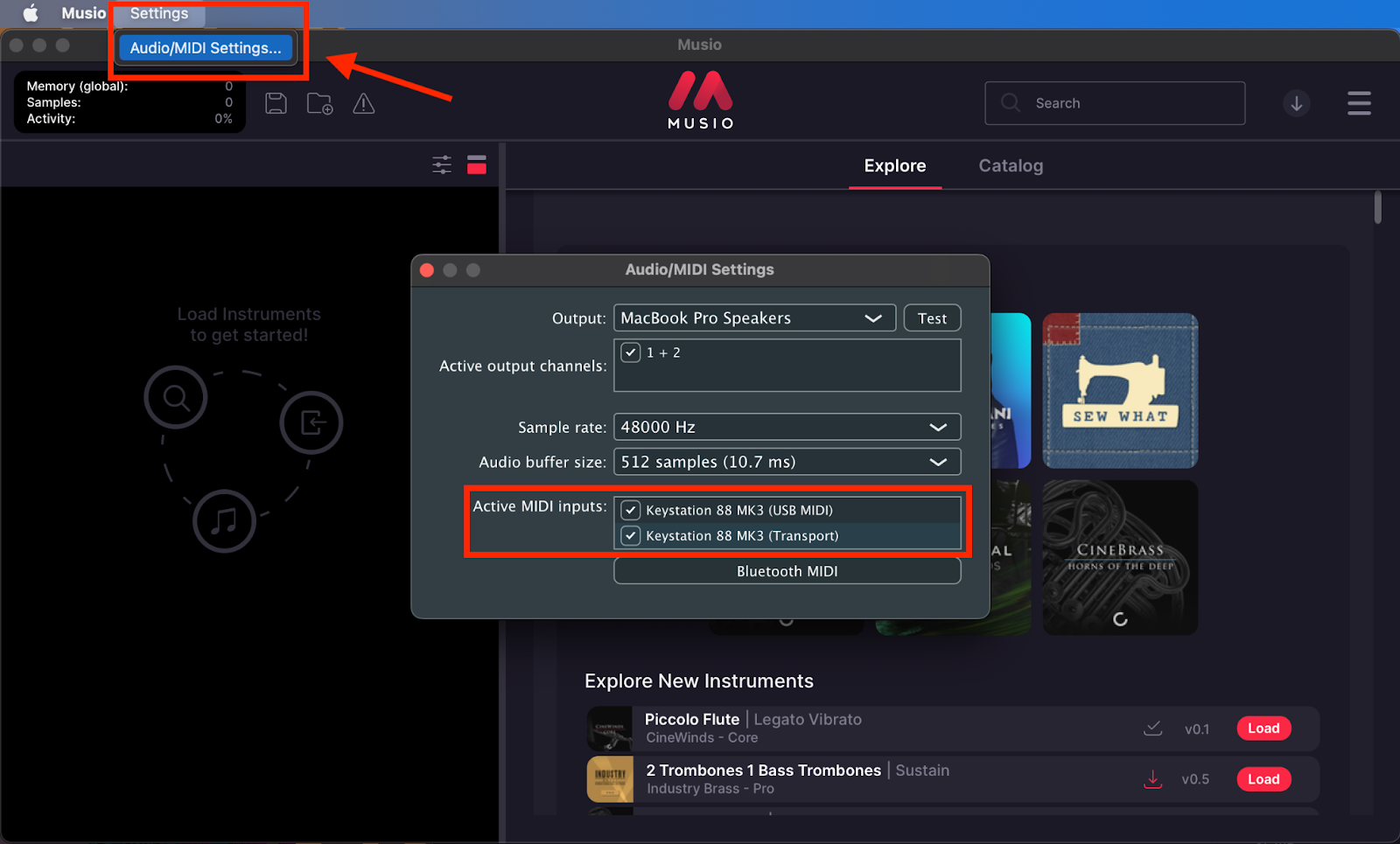The height and width of the screenshot is (844, 1400).
Task: Click the Musio logo
Action: pos(700,100)
